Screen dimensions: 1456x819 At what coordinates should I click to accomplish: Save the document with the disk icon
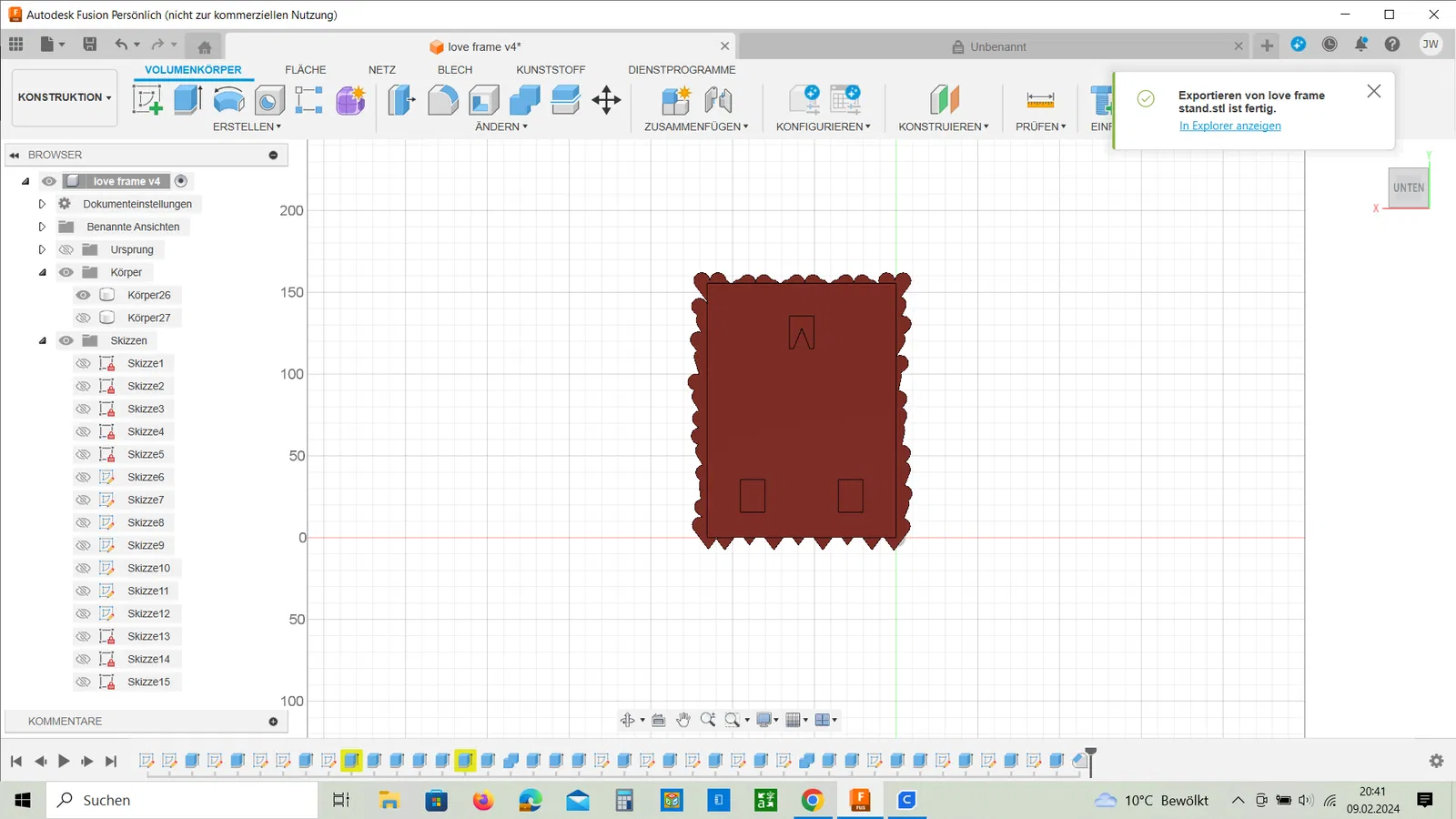(x=89, y=45)
